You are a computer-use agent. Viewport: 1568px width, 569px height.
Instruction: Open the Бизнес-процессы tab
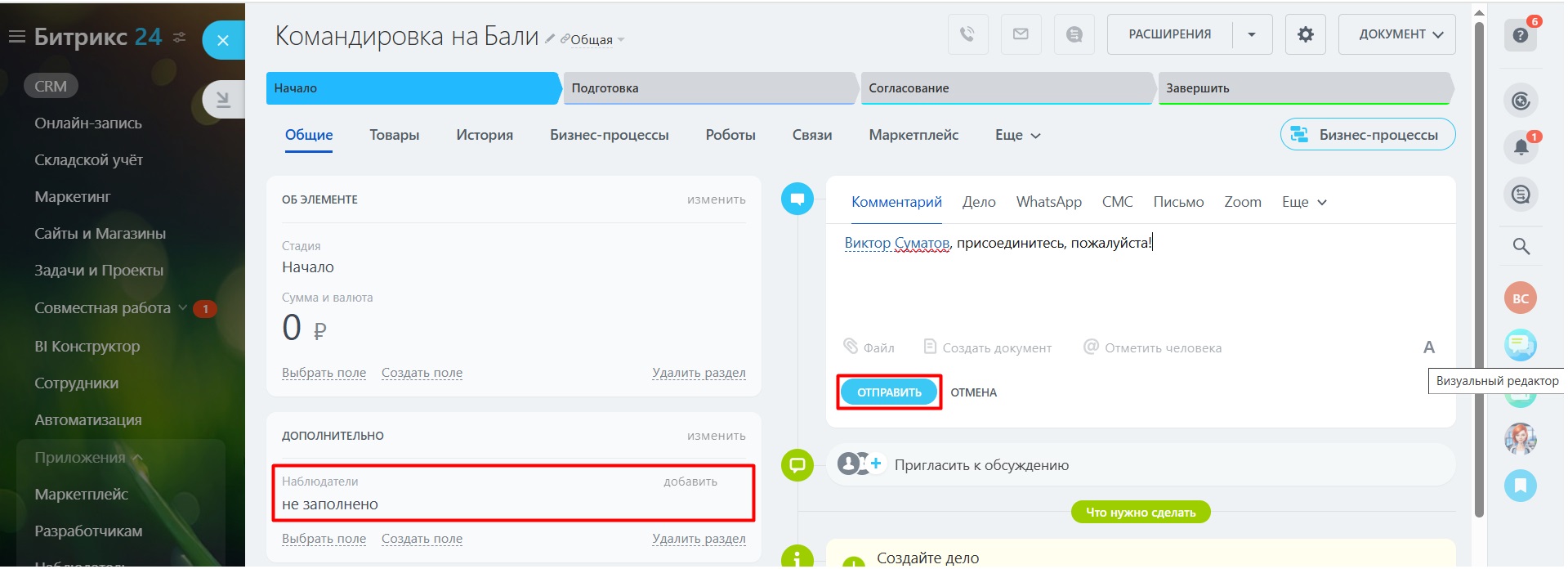(610, 135)
